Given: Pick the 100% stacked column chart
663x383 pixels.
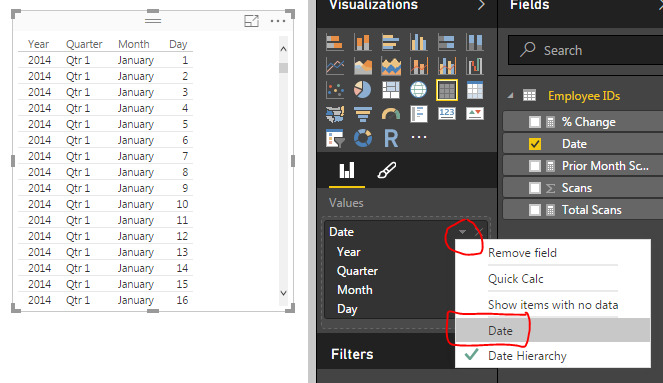Looking at the screenshot, I should pos(474,43).
